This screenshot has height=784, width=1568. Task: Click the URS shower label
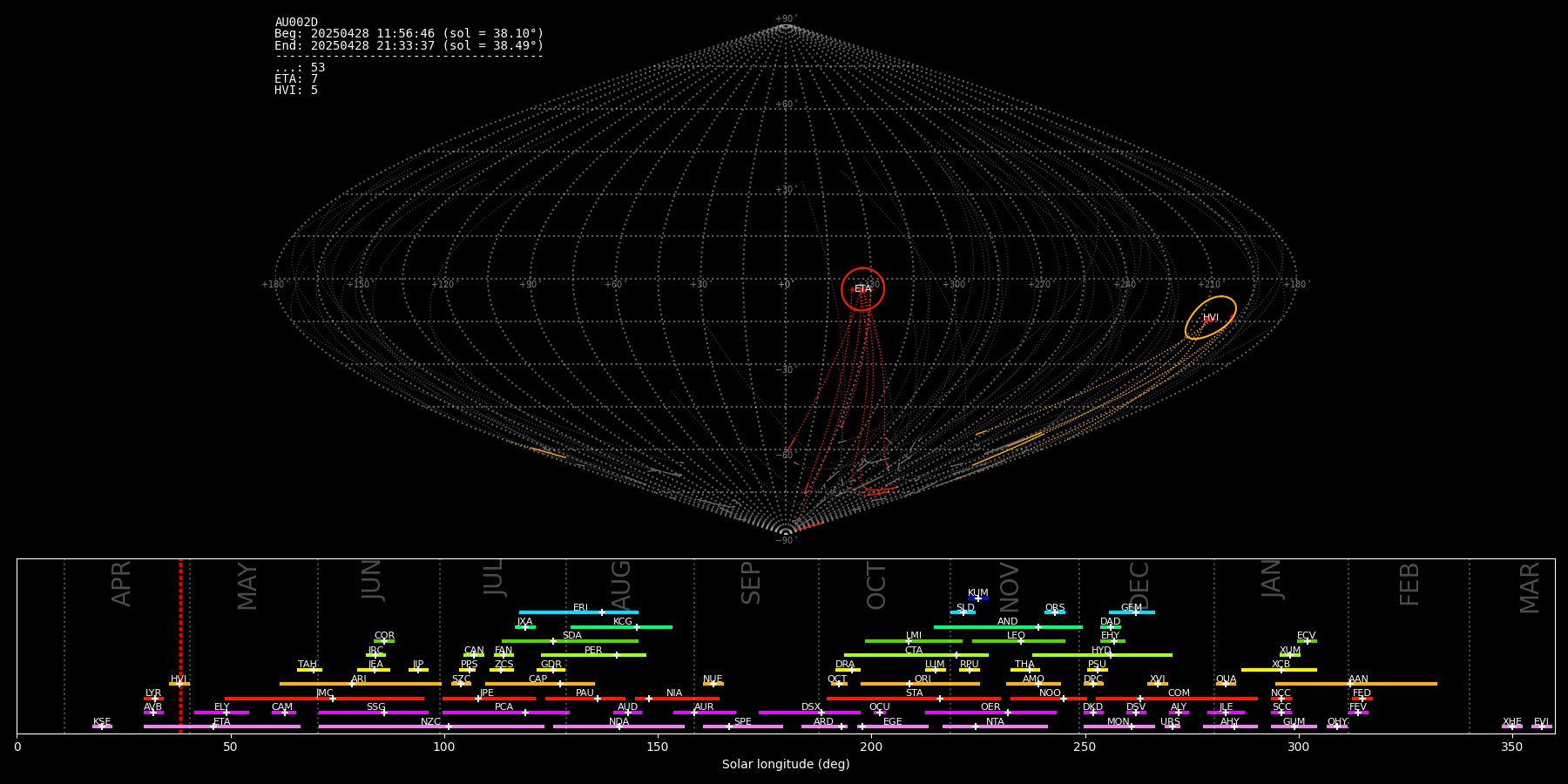pos(1171,722)
